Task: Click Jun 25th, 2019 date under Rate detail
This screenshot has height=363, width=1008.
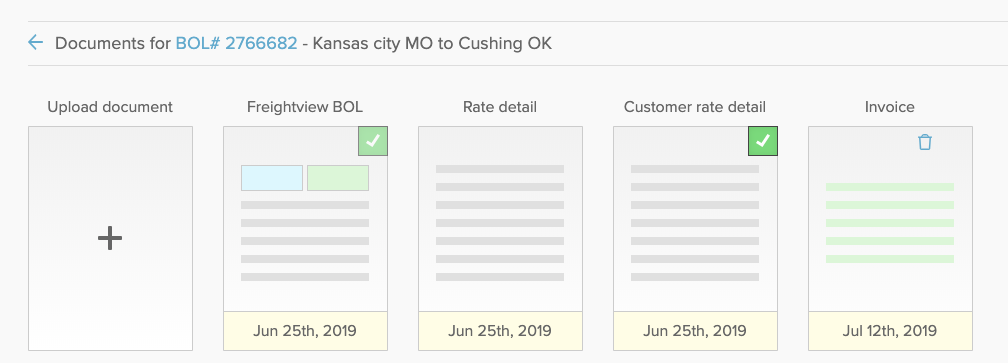Action: [x=500, y=332]
